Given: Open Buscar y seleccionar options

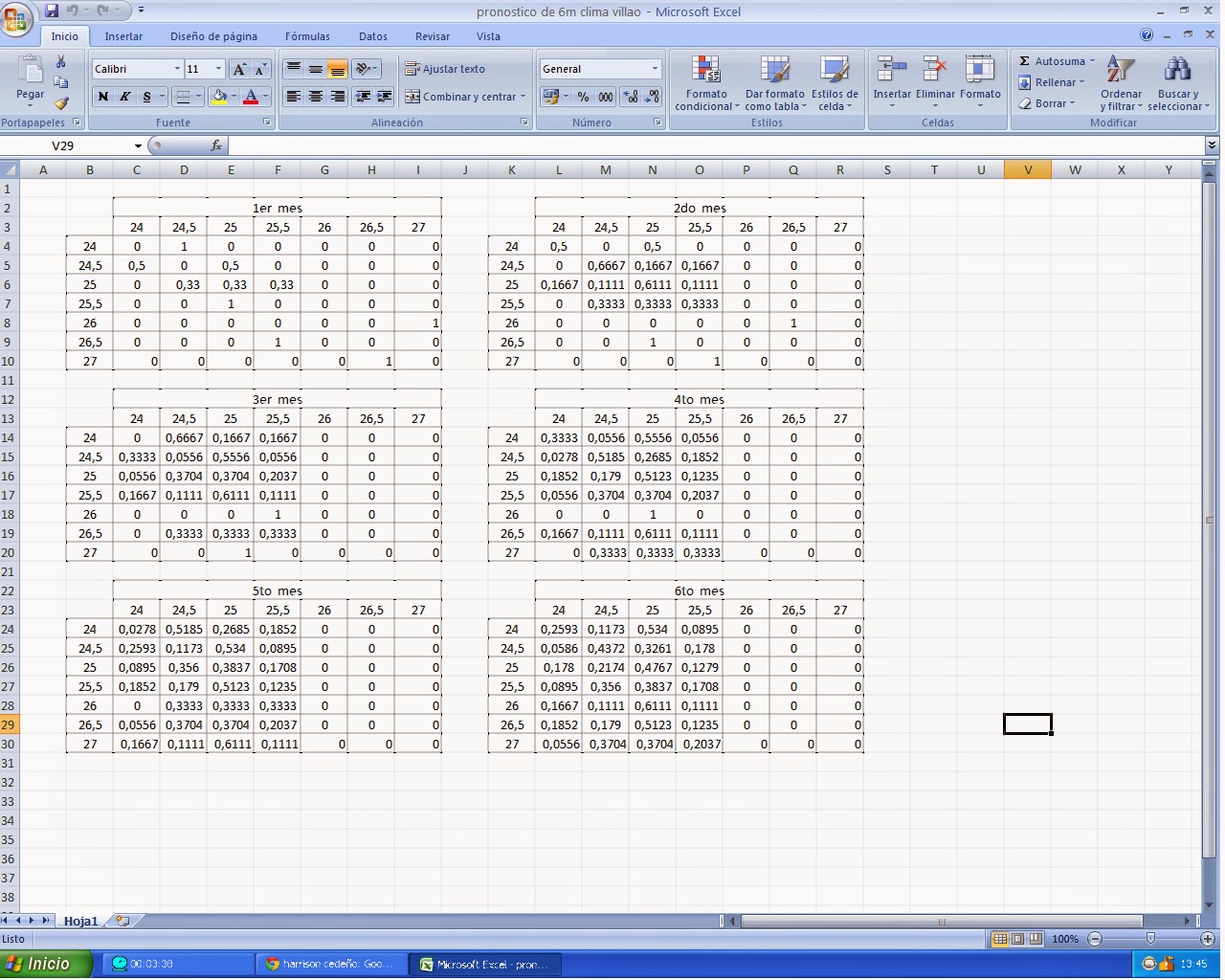Looking at the screenshot, I should click(x=1178, y=83).
